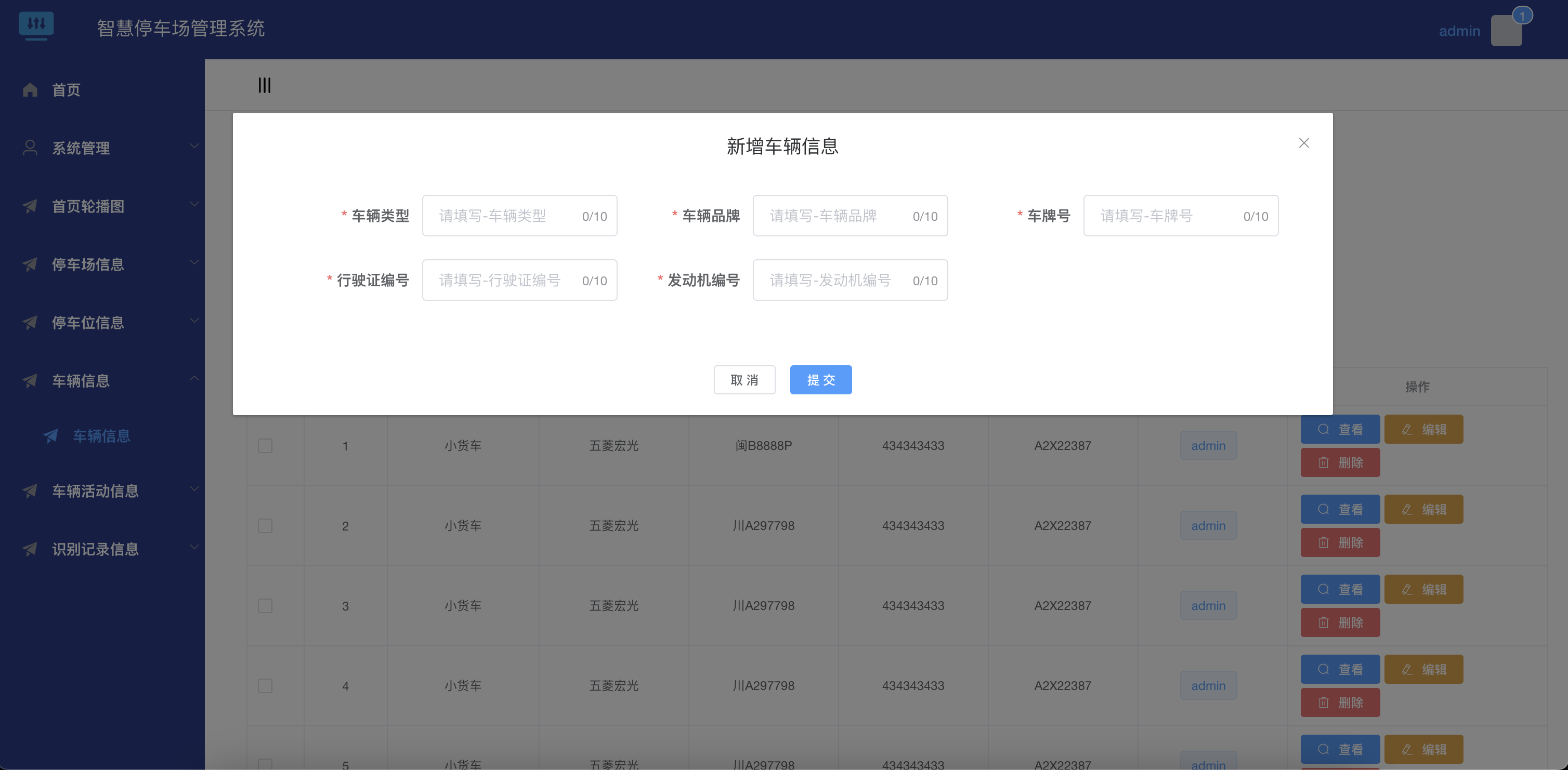Click the admin avatar in header
Image resolution: width=1568 pixels, height=770 pixels.
tap(1506, 31)
